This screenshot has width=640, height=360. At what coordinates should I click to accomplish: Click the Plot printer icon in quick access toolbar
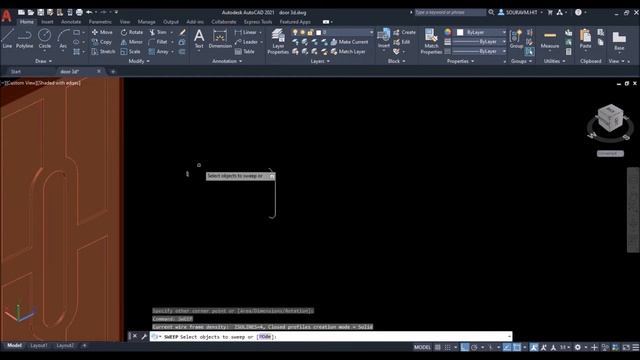tap(79, 12)
